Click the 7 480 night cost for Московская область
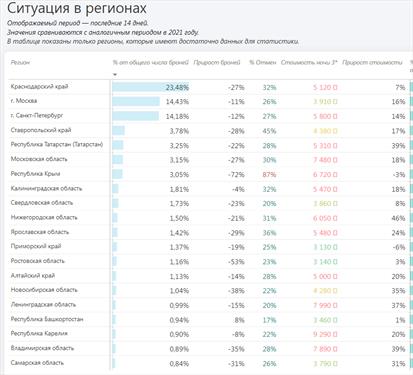Screen dimensions: 413x375 pyautogui.click(x=325, y=160)
